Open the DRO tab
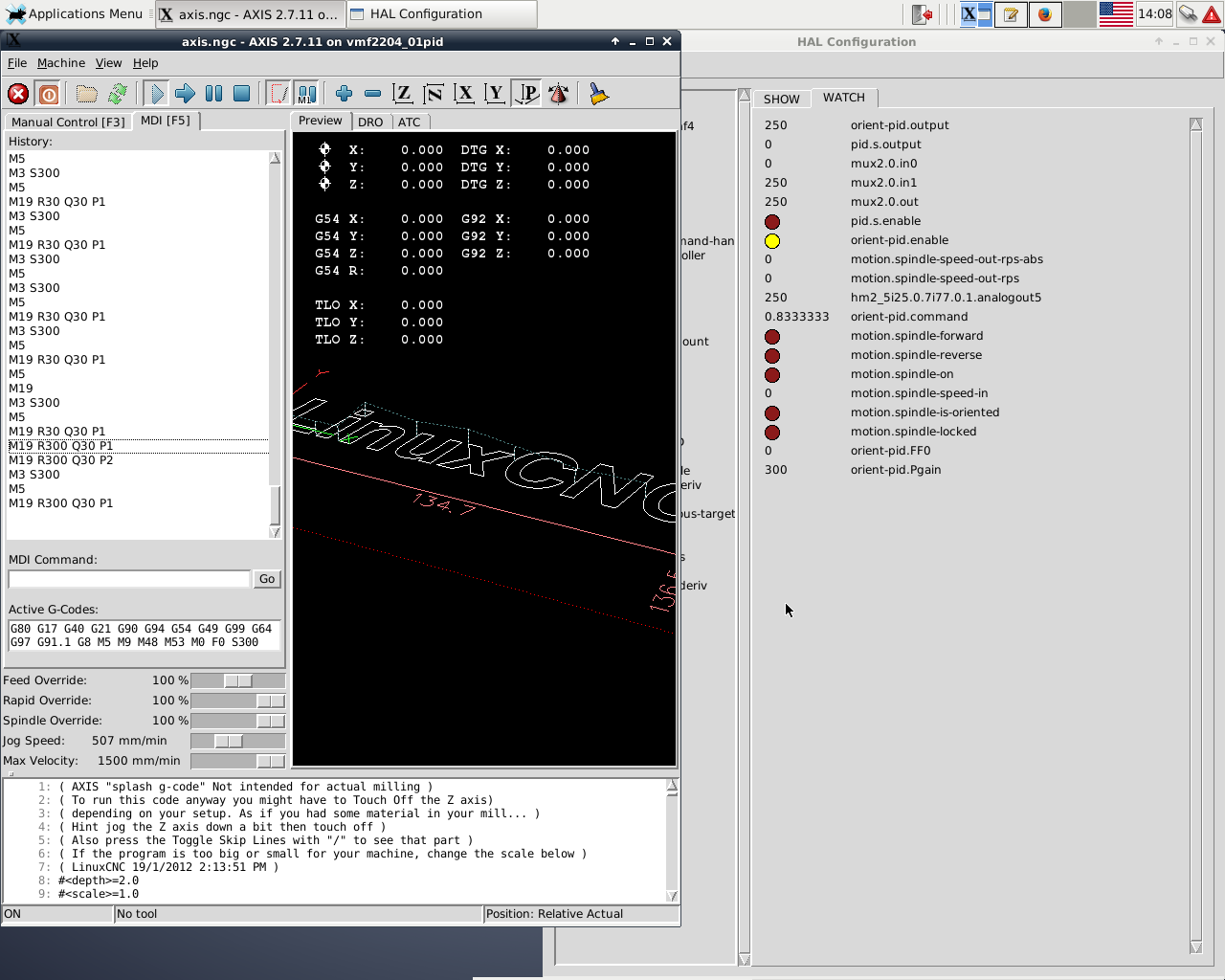This screenshot has width=1225, height=980. coord(370,122)
